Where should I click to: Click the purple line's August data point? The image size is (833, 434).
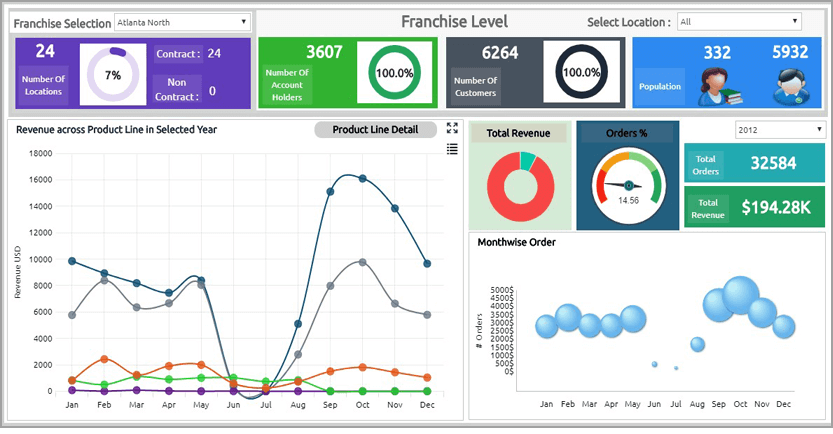coord(298,392)
